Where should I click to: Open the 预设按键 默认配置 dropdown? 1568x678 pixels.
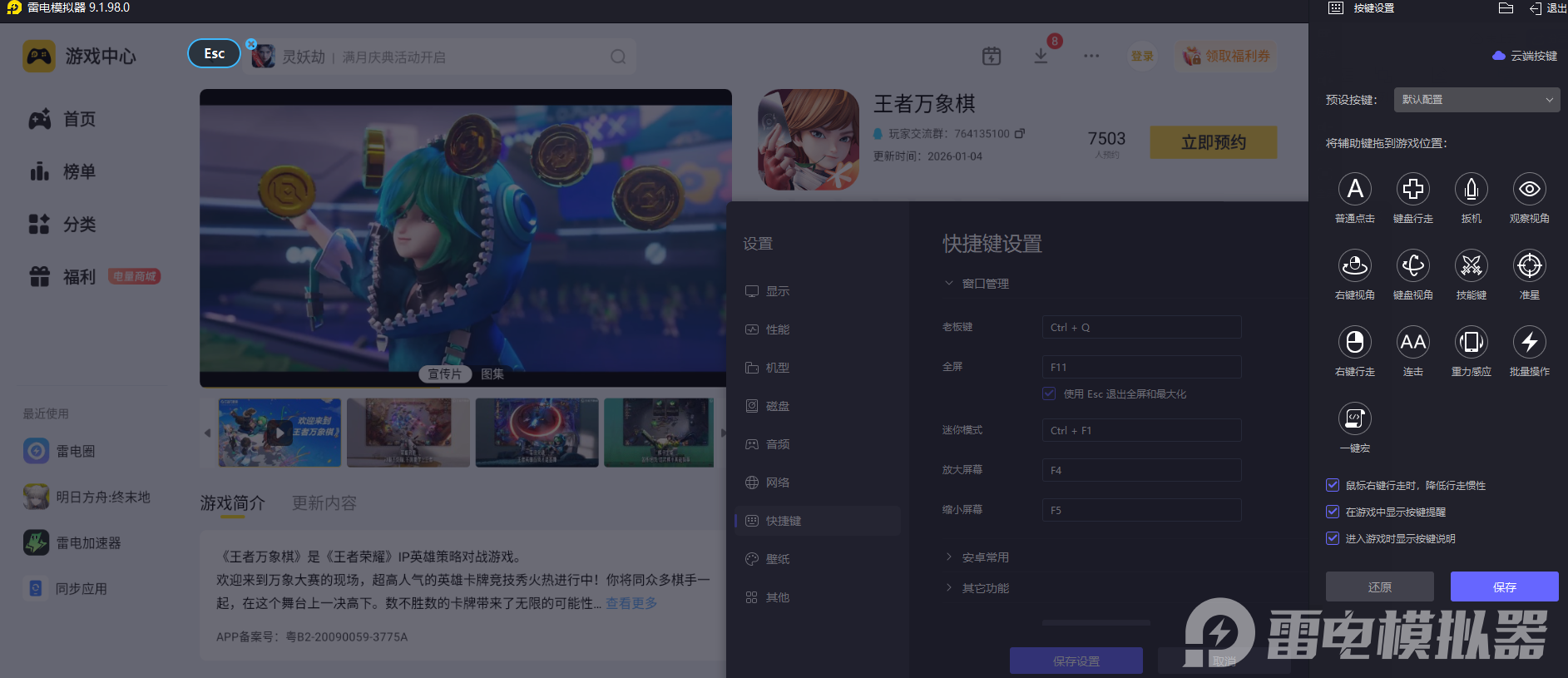coord(1477,100)
